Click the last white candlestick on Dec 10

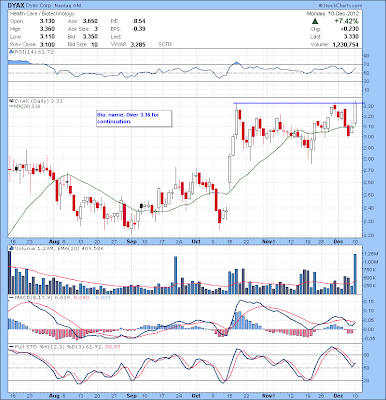point(355,113)
